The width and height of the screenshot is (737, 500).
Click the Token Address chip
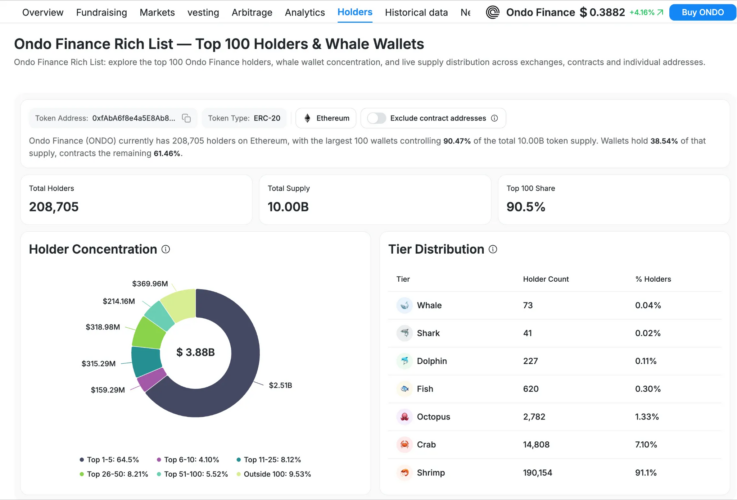click(x=113, y=118)
